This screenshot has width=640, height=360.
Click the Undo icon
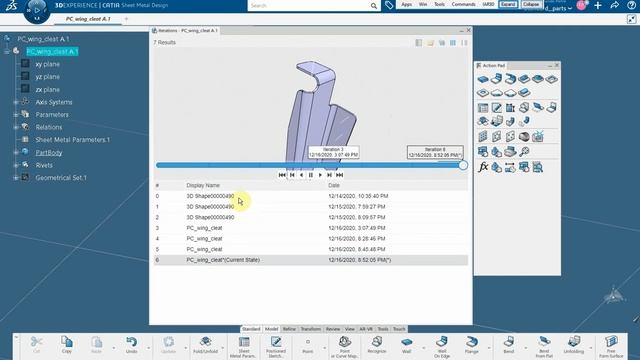pyautogui.click(x=131, y=344)
